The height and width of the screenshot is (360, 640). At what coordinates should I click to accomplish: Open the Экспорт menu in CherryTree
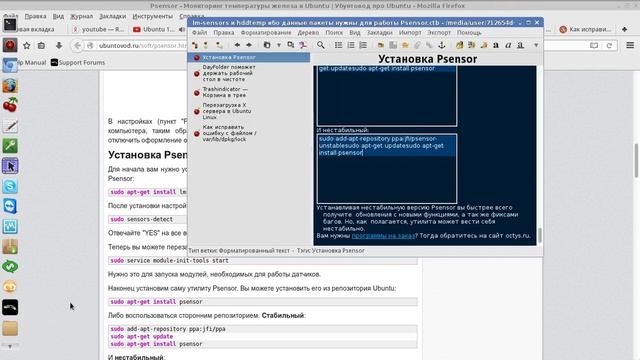click(439, 32)
